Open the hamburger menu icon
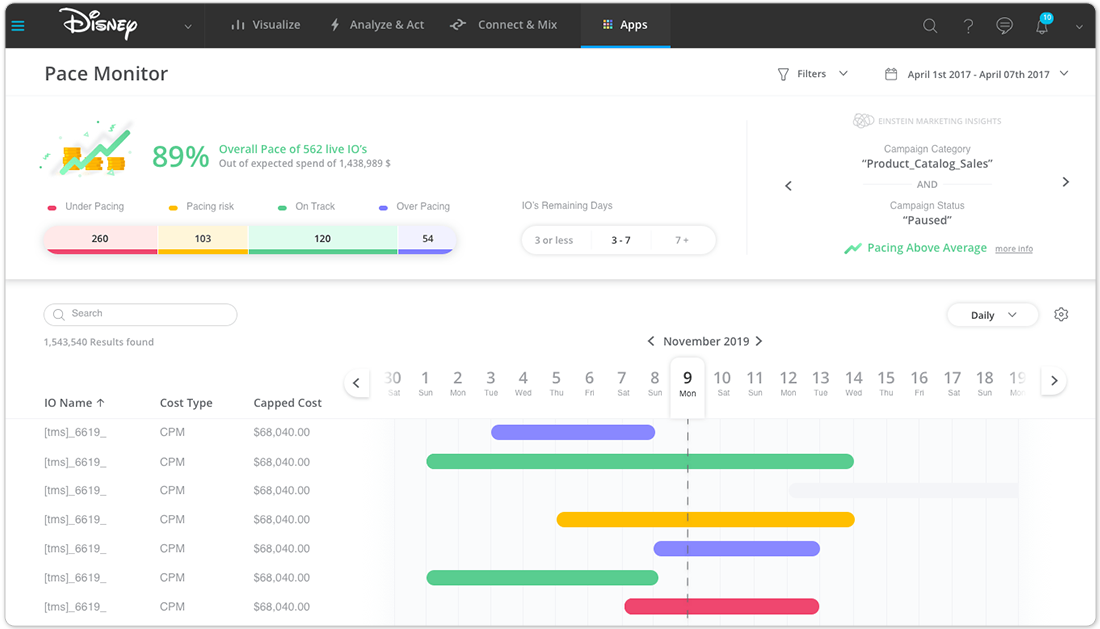 click(17, 26)
